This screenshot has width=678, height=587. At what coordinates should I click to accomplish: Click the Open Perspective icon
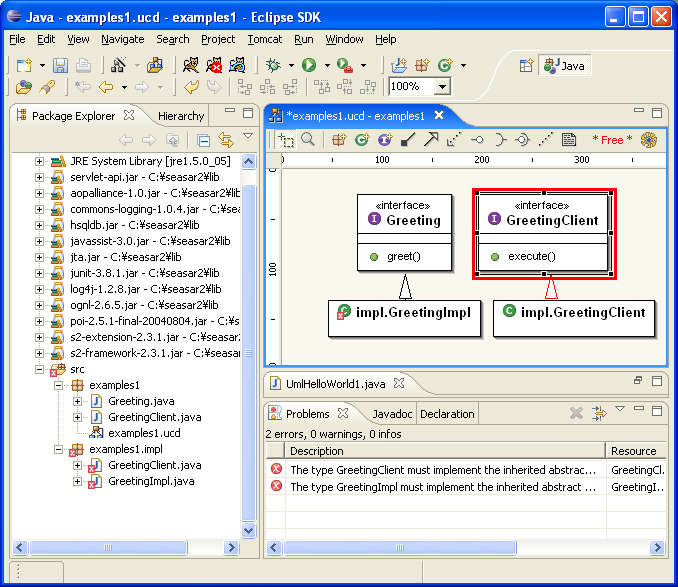coord(526,65)
